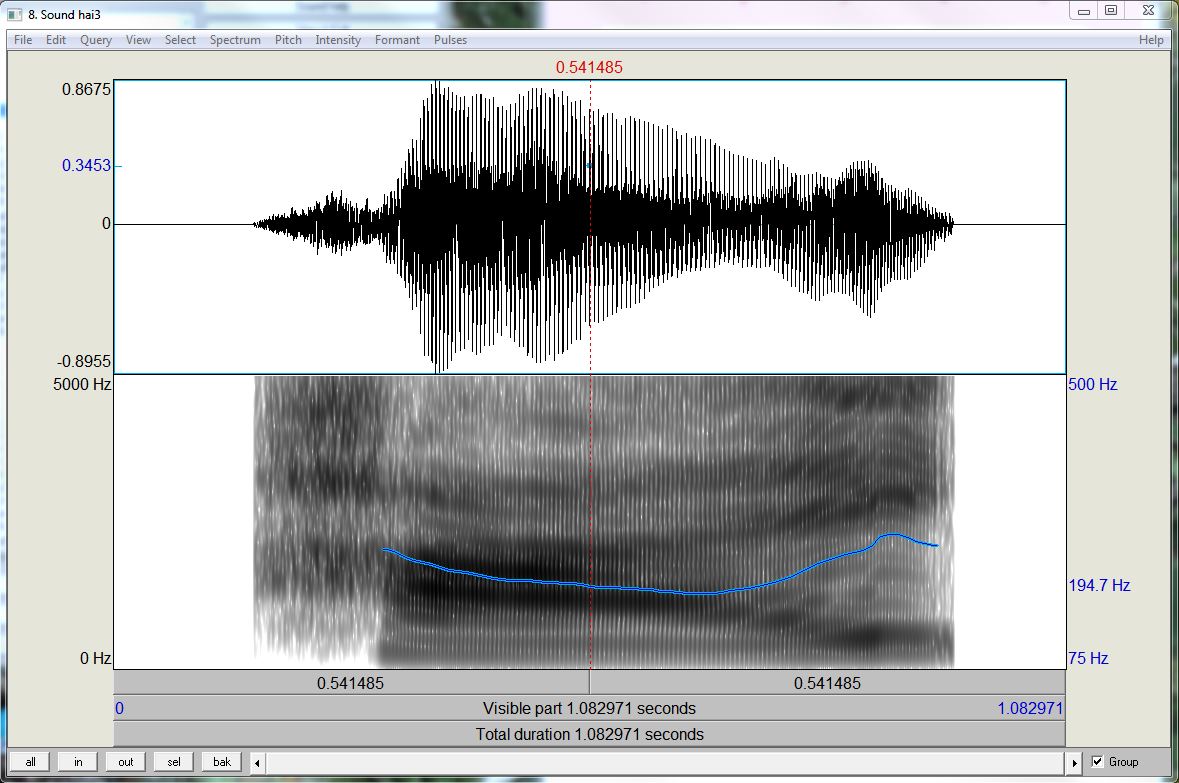Click the 'bak' zoom back button

pos(222,762)
